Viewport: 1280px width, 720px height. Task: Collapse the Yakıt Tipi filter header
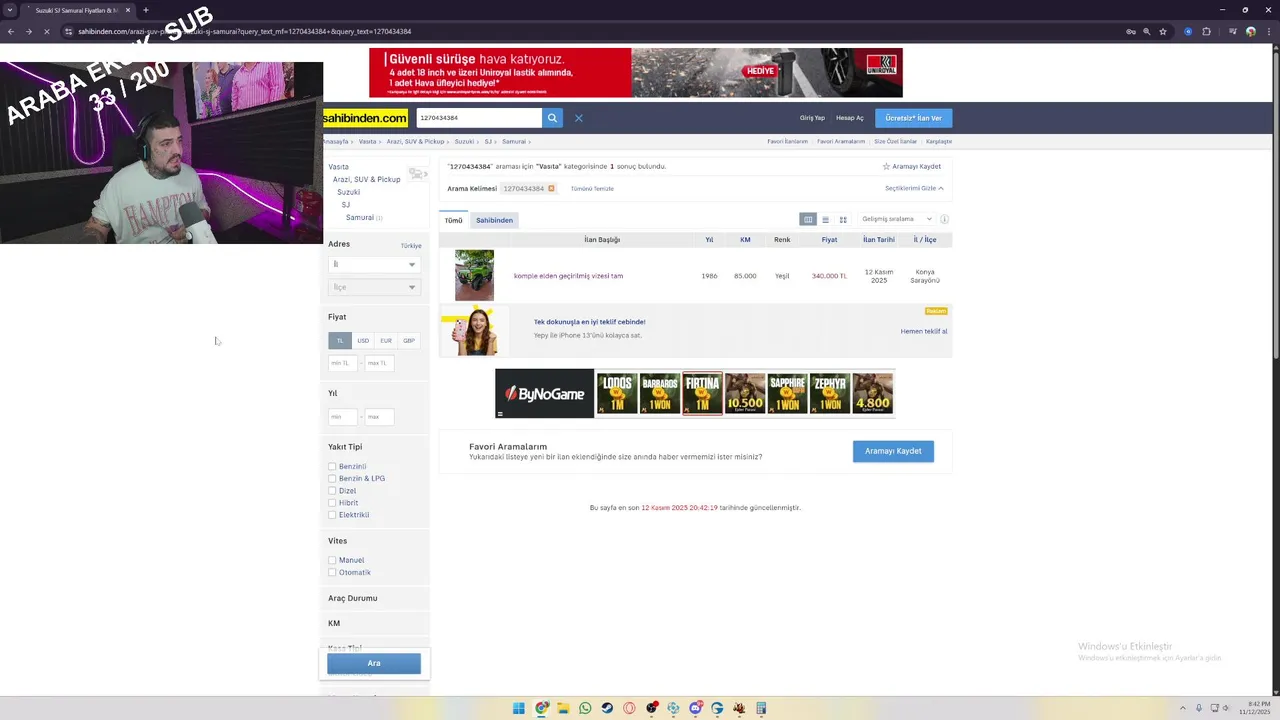[345, 447]
